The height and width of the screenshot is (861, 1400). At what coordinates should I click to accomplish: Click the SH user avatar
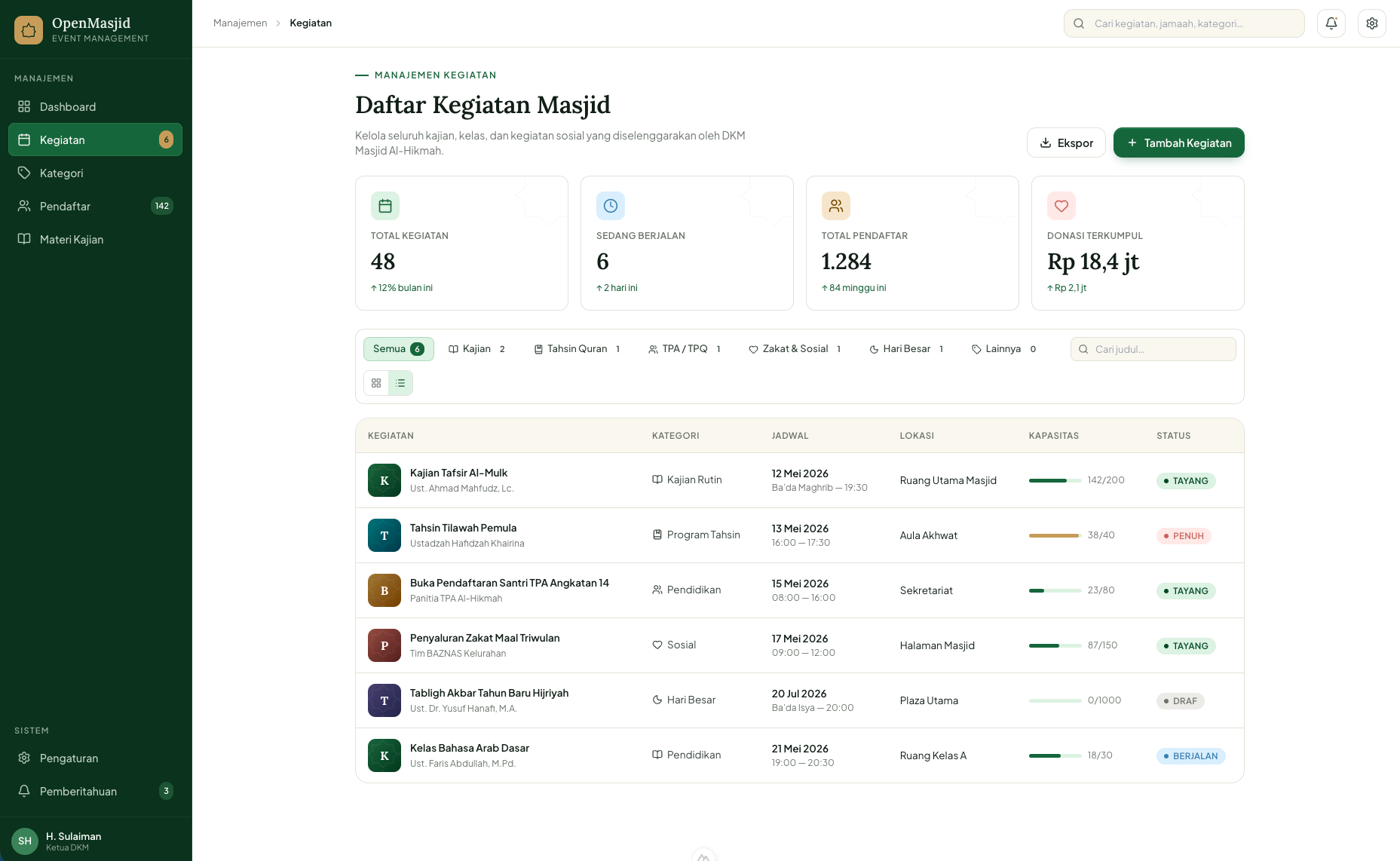25,841
